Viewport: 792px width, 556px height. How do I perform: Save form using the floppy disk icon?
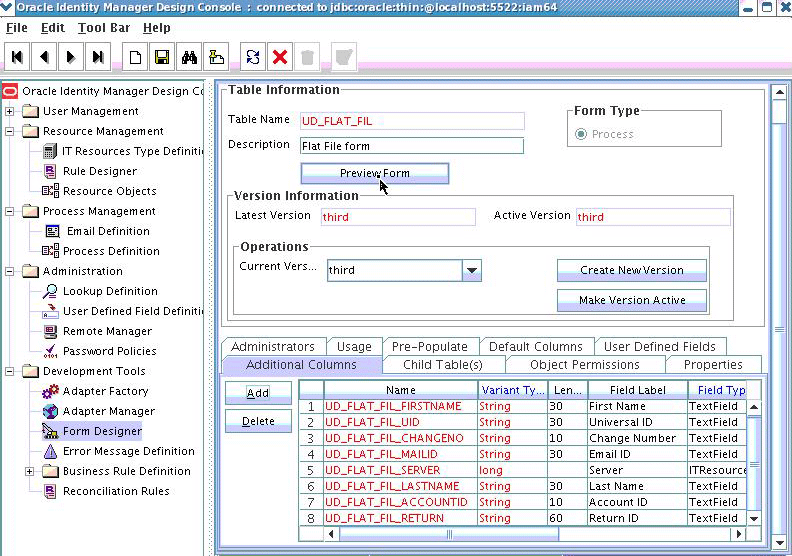point(162,57)
